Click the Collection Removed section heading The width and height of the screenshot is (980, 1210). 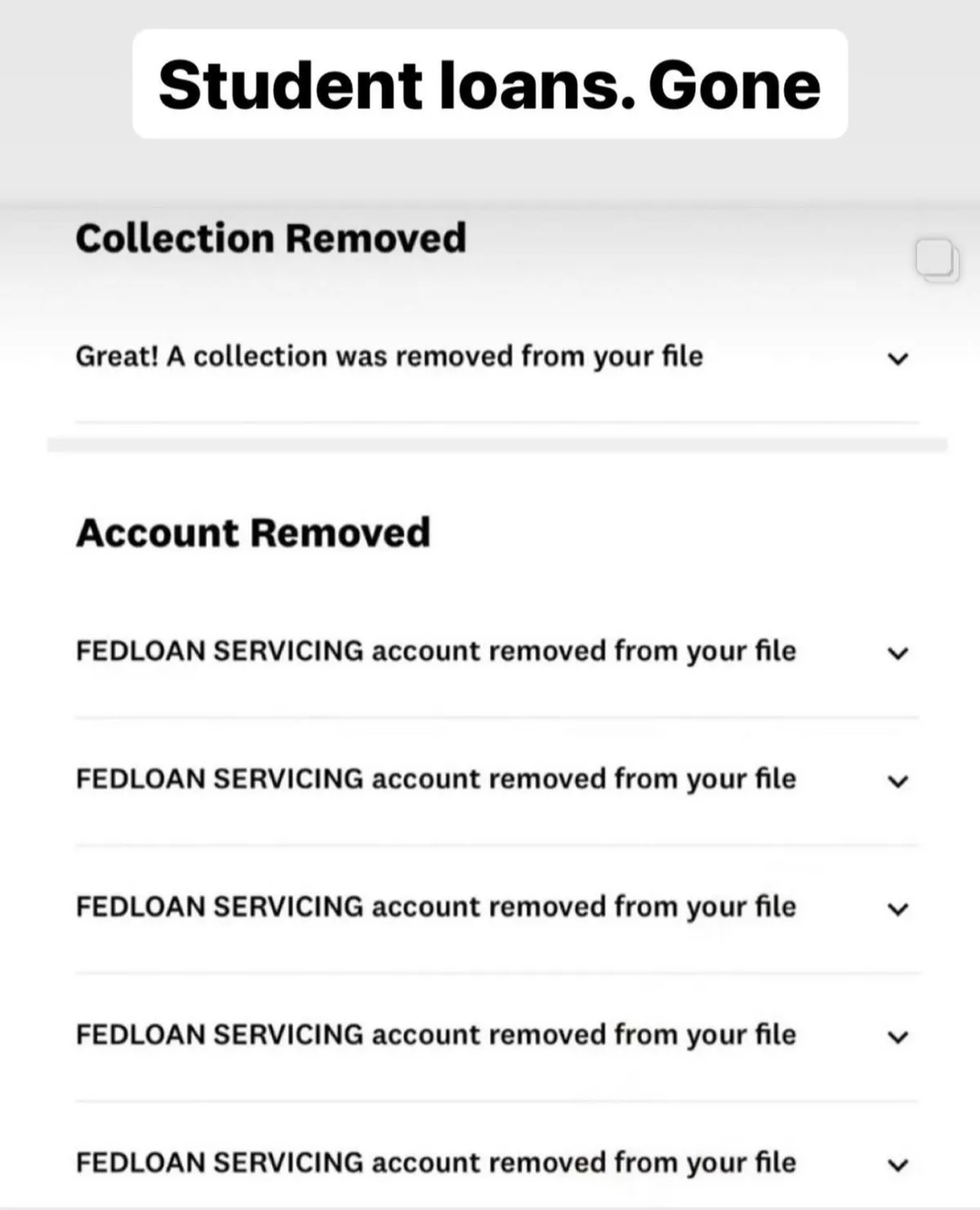click(271, 238)
